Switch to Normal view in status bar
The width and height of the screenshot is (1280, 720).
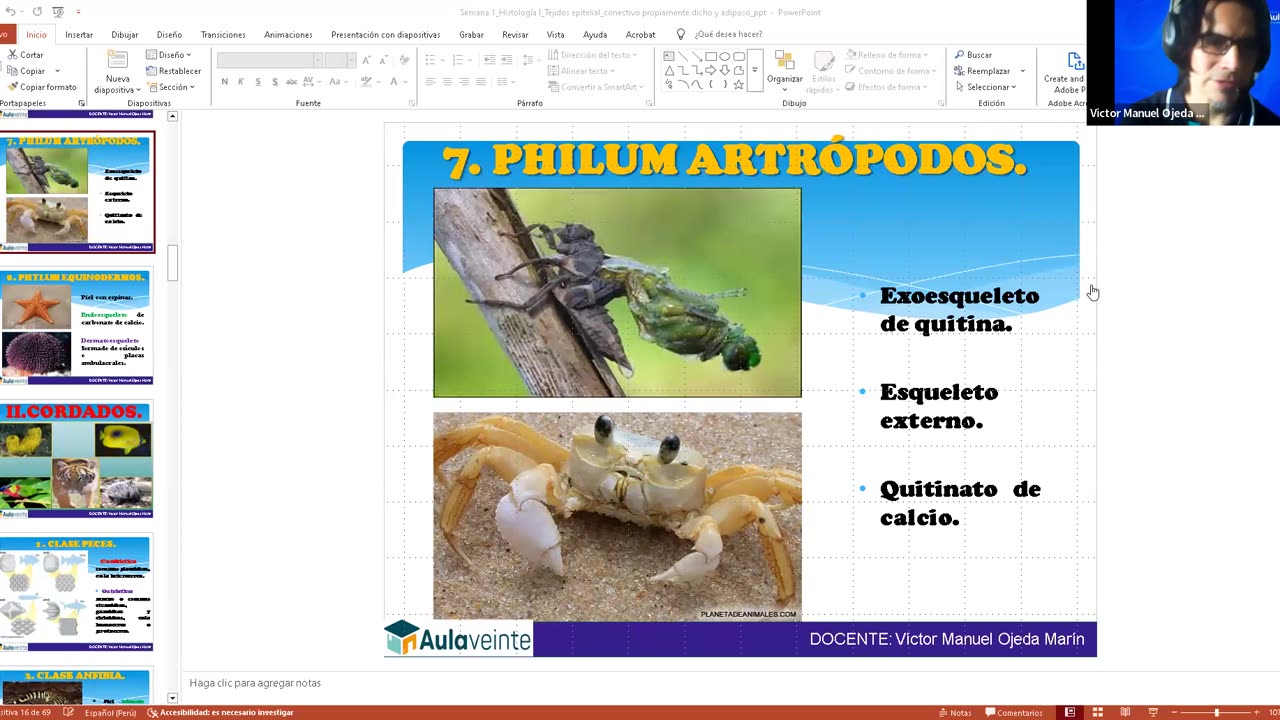[x=1070, y=712]
